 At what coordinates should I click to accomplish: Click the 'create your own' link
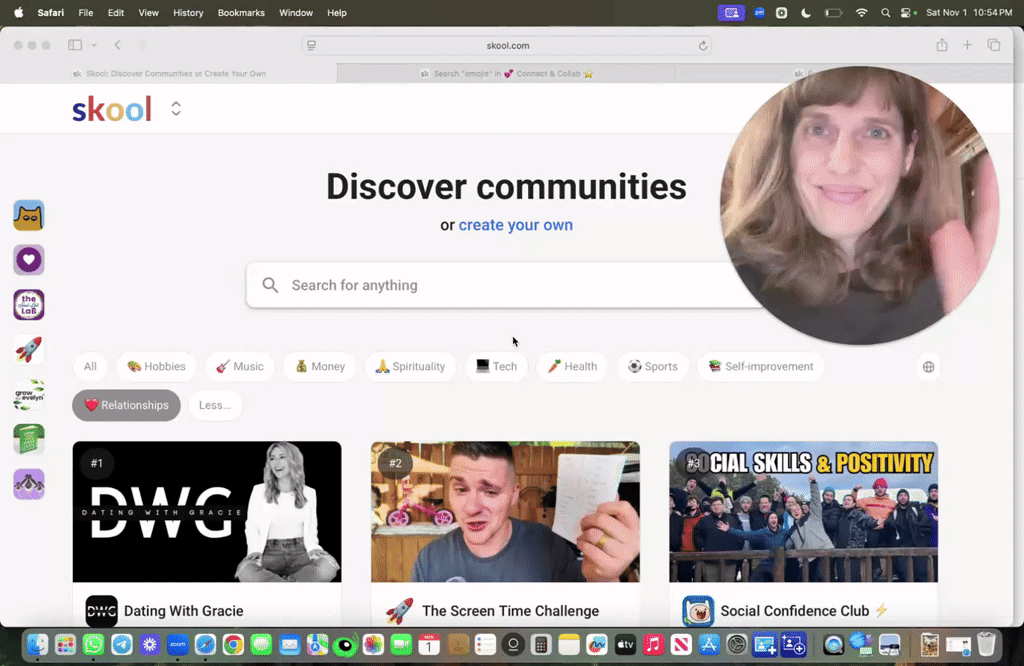tap(515, 225)
